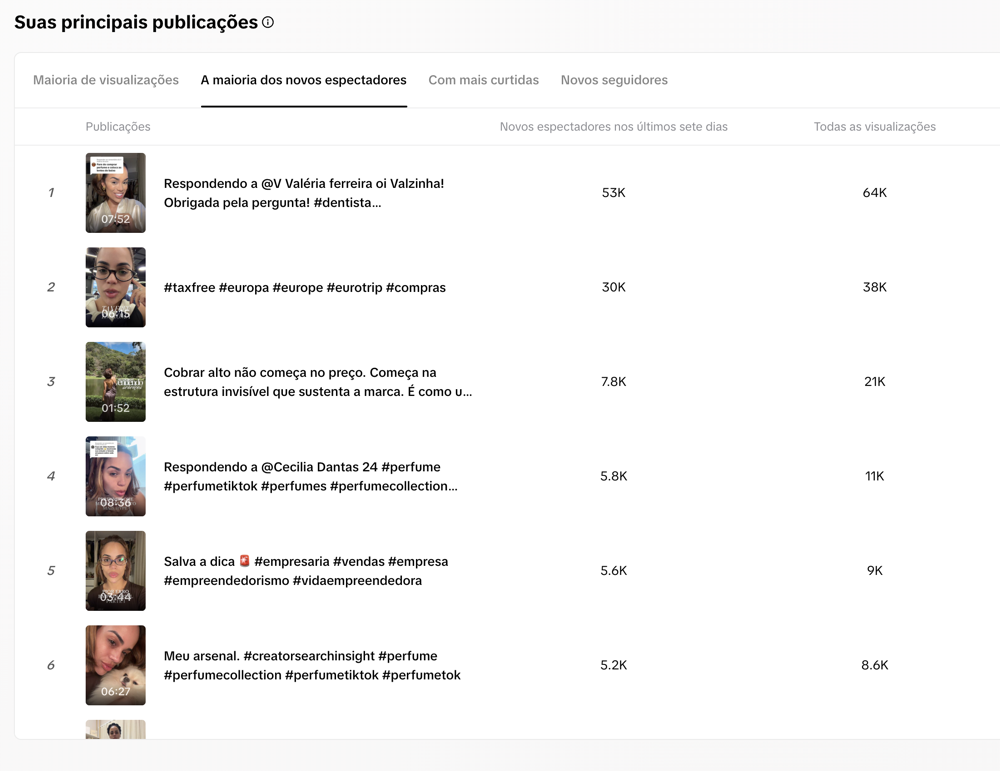Open post Meu arsenal #creatorsearchinsight
The height and width of the screenshot is (771, 1000).
coord(312,665)
